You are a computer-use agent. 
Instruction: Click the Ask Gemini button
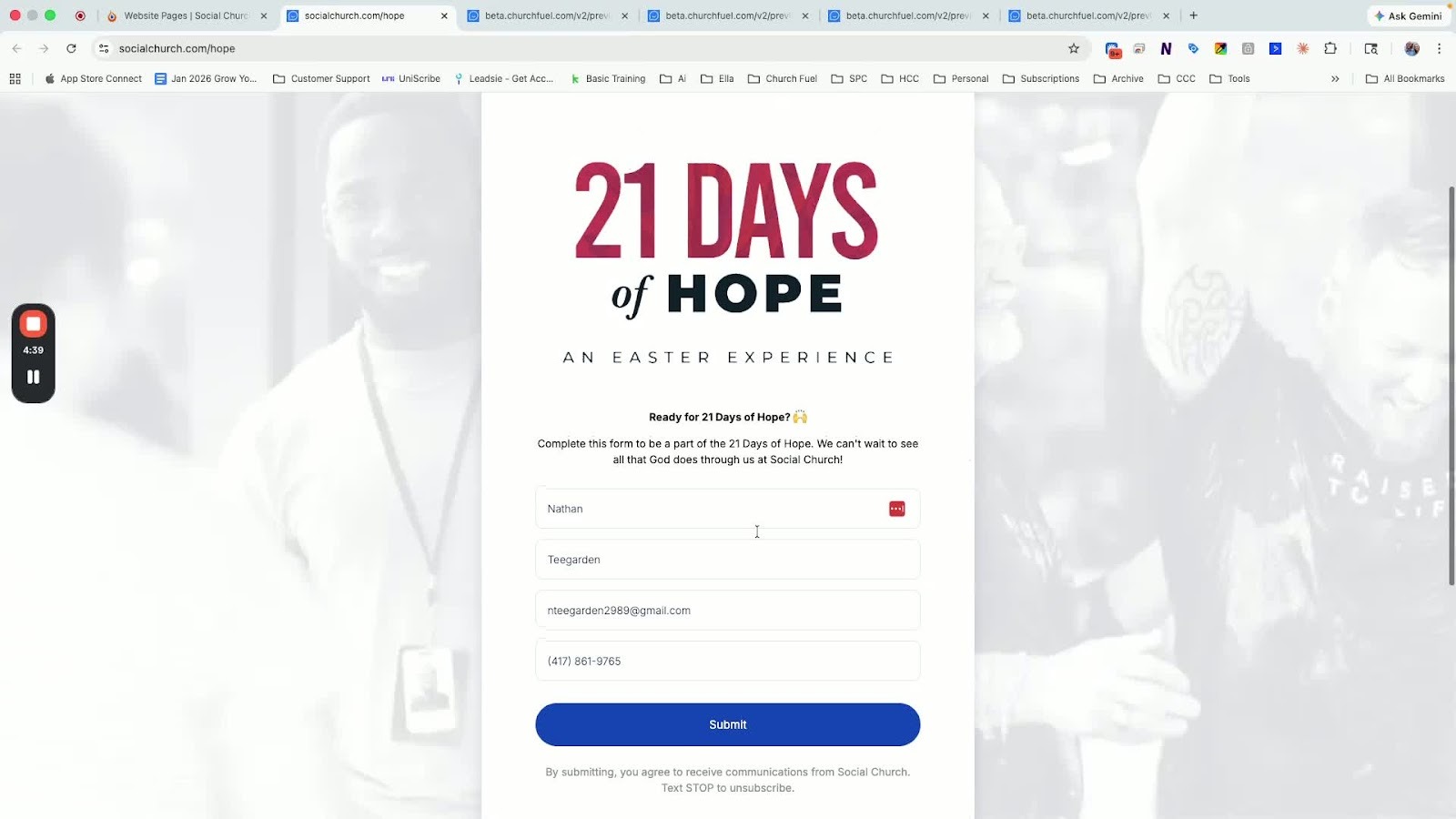tap(1409, 15)
